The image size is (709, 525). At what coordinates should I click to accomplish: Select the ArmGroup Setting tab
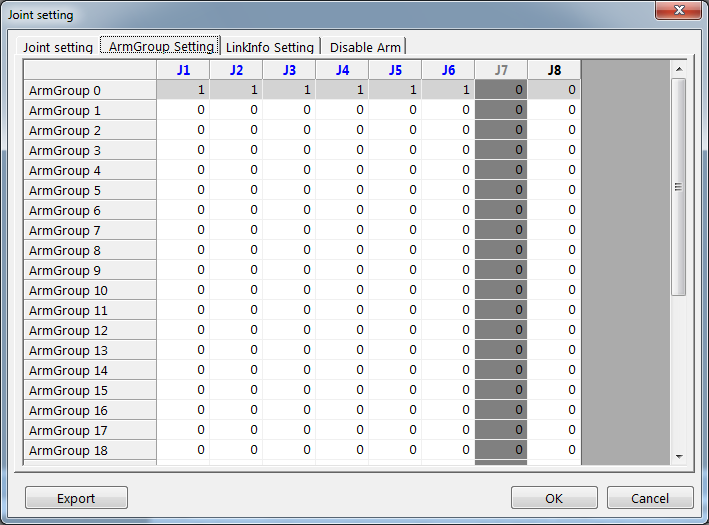click(x=161, y=46)
